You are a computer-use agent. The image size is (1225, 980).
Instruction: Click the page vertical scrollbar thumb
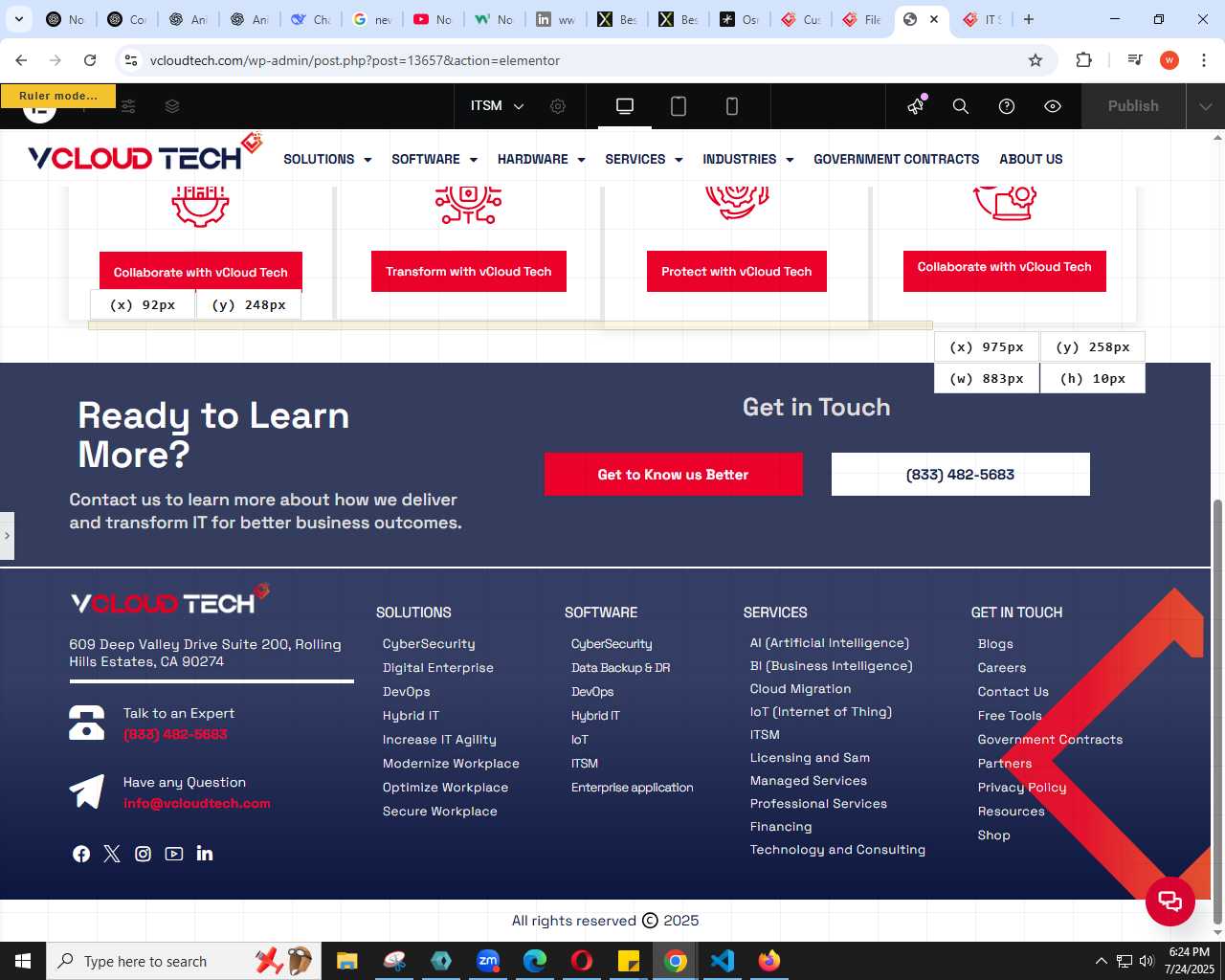(x=1217, y=712)
